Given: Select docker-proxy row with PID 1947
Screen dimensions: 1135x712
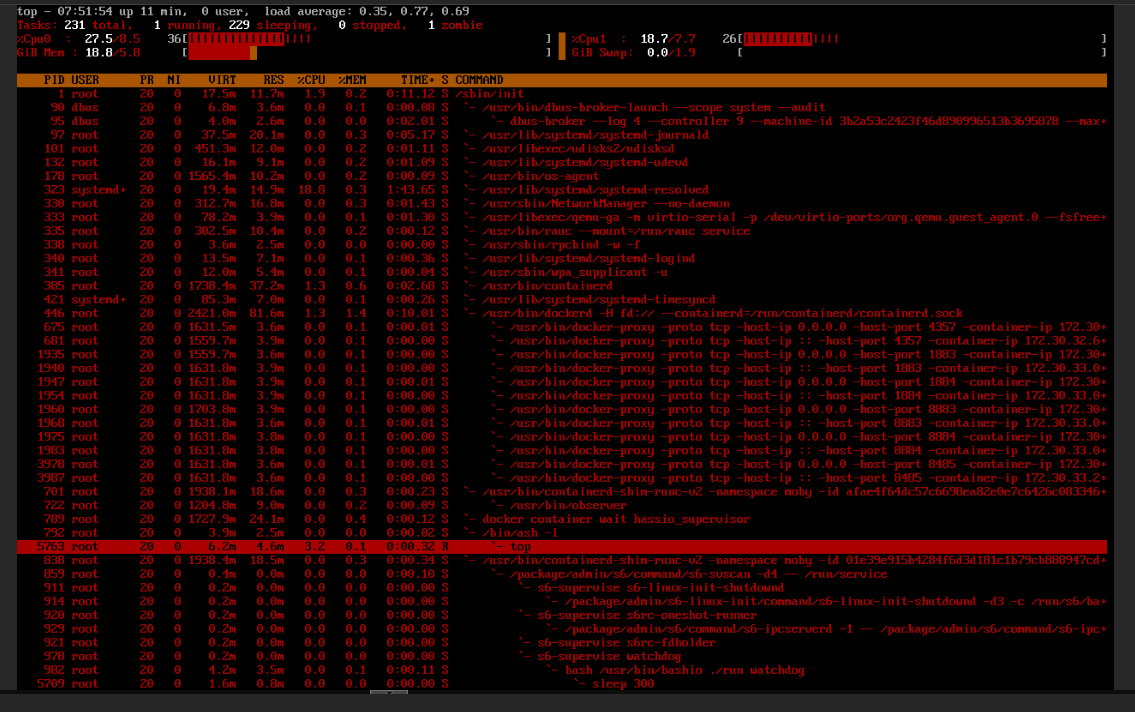Looking at the screenshot, I should coord(562,382).
